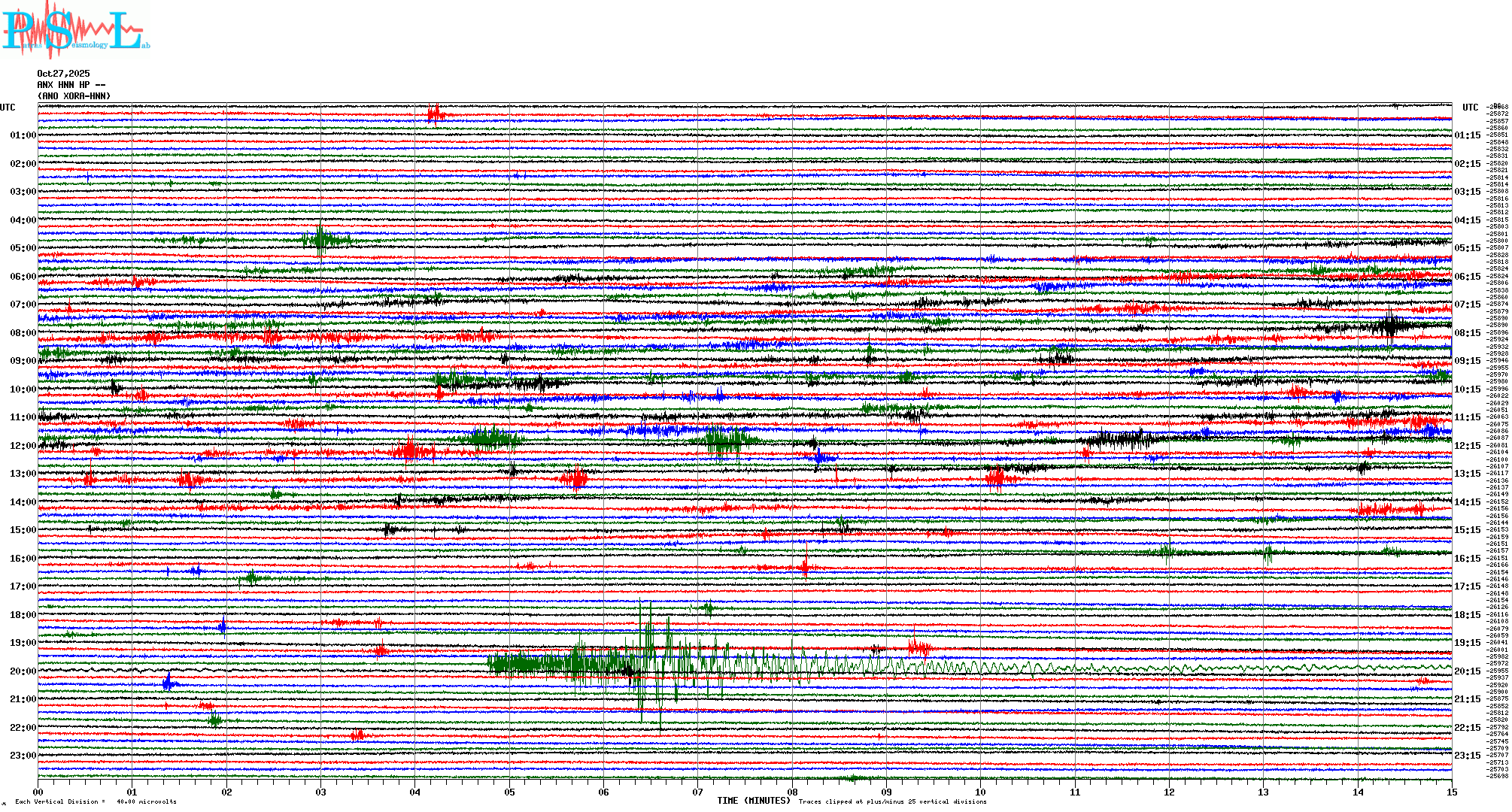Click minute mark 05 on bottom axis
The height and width of the screenshot is (812, 1512).
[510, 792]
